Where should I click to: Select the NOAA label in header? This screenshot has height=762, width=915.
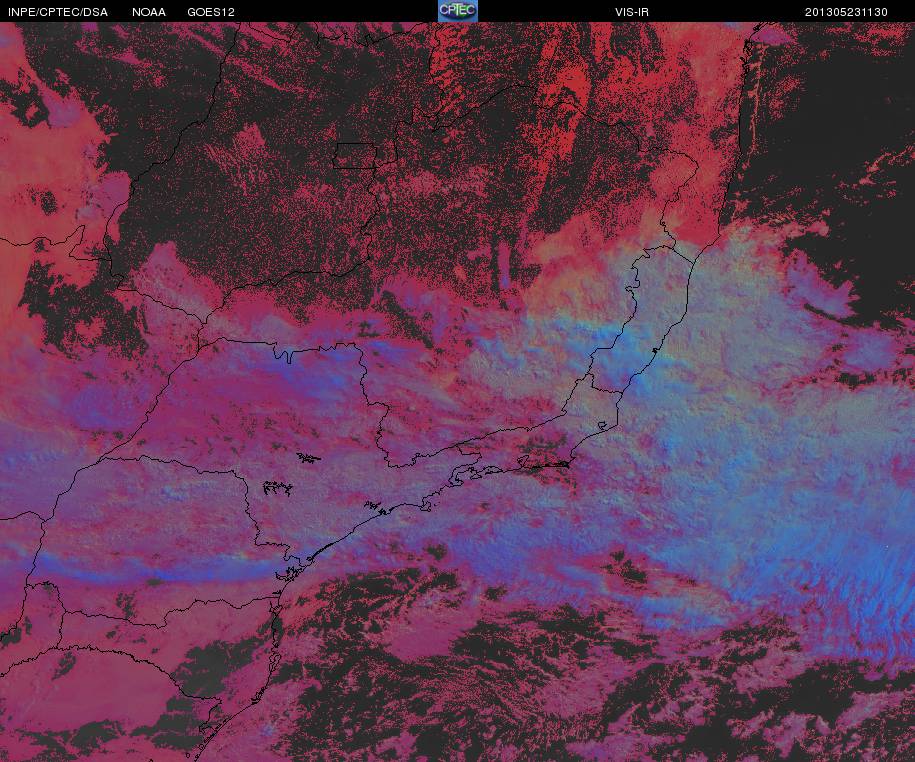pos(149,12)
